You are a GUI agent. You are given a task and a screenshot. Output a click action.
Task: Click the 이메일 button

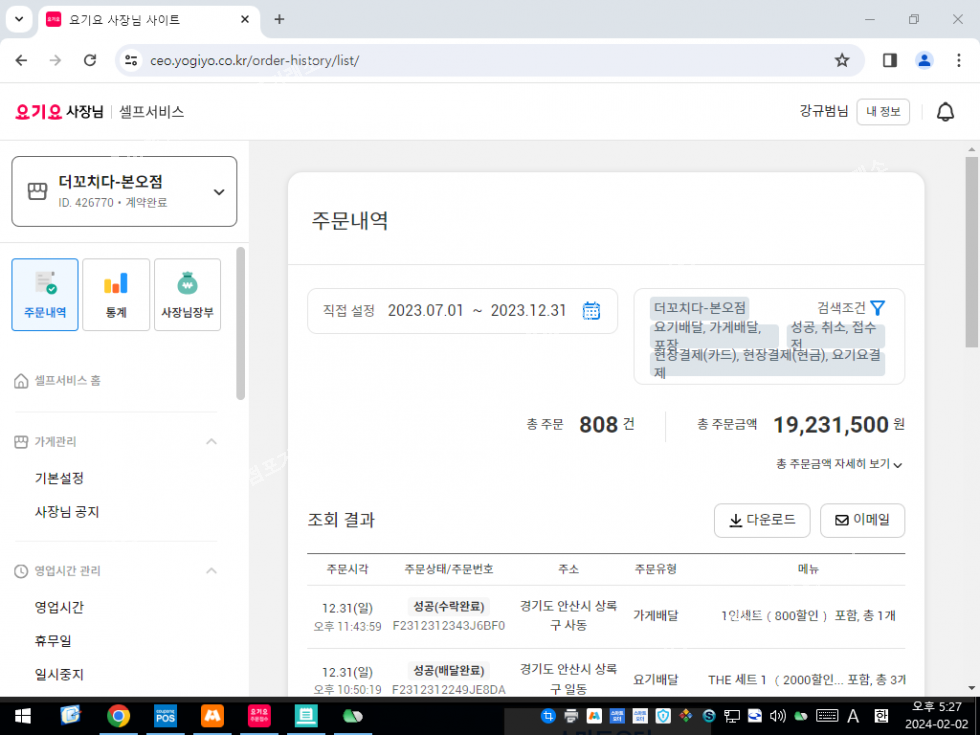[862, 520]
